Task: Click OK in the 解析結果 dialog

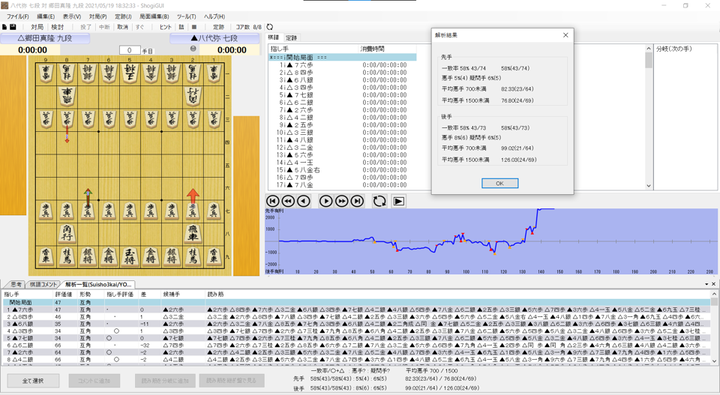Action: [500, 183]
